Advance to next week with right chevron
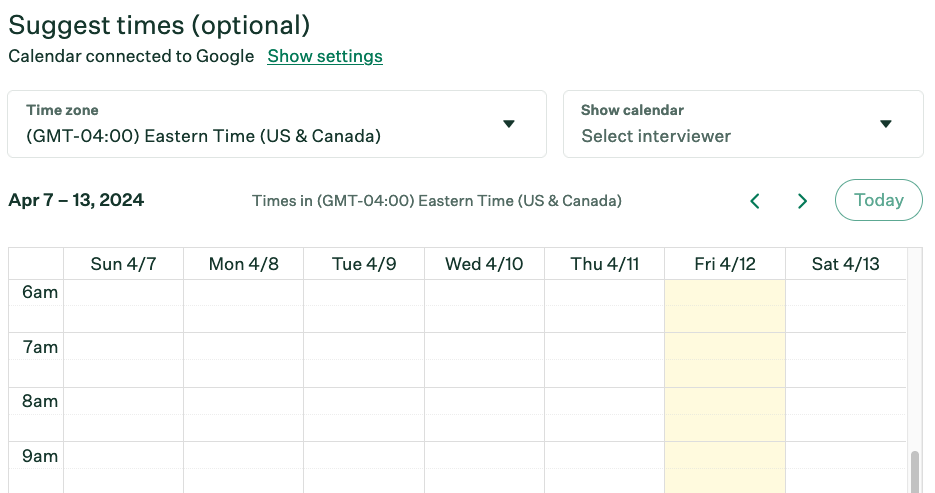This screenshot has height=493, width=935. [x=802, y=201]
